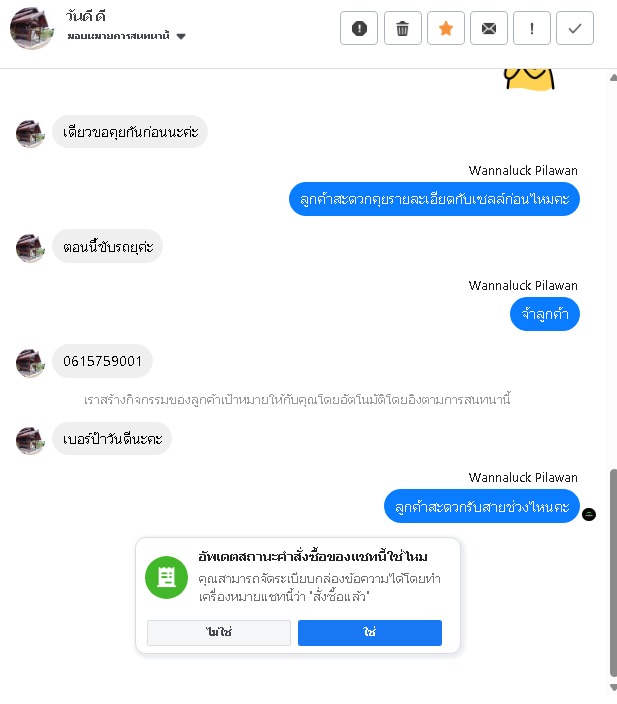The height and width of the screenshot is (704, 617).
Task: Click the blue จ้าลูกค้า message bubble
Action: point(545,314)
